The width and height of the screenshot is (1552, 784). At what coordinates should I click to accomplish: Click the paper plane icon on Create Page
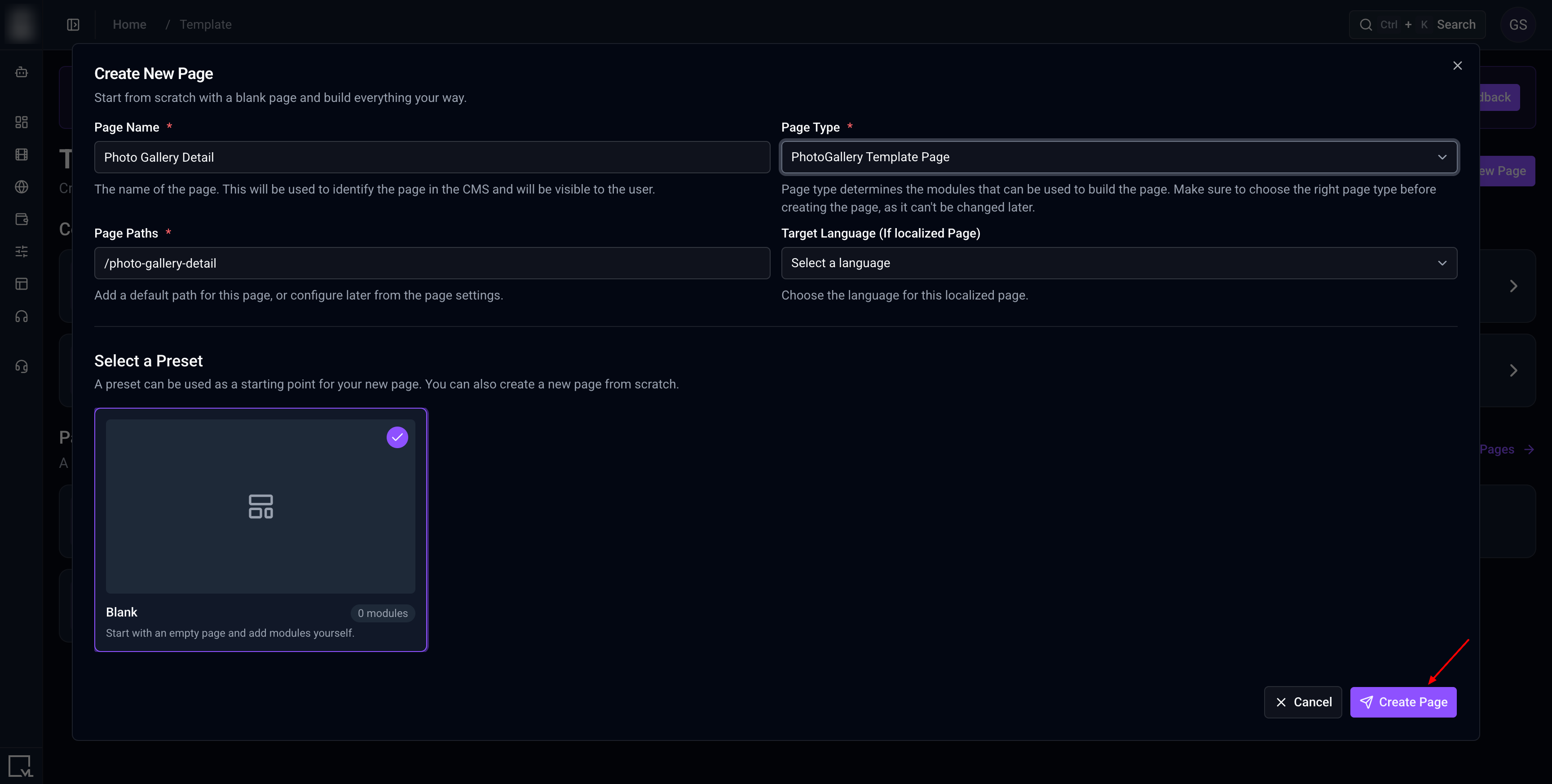tap(1367, 702)
